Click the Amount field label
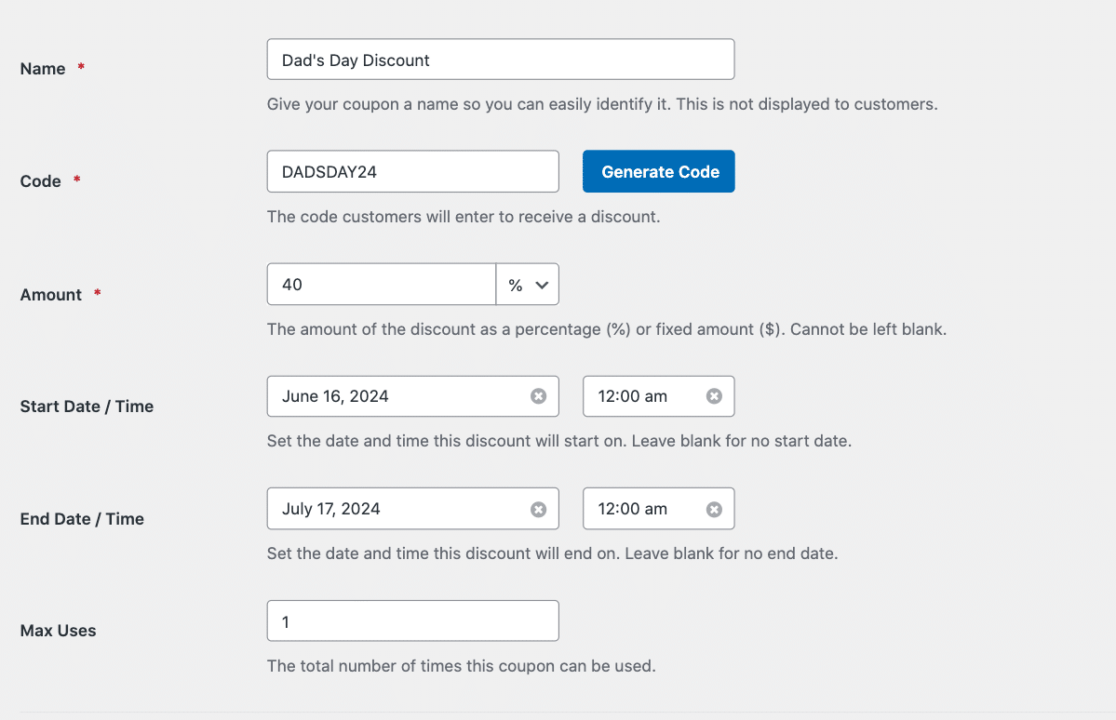This screenshot has width=1116, height=720. point(51,295)
